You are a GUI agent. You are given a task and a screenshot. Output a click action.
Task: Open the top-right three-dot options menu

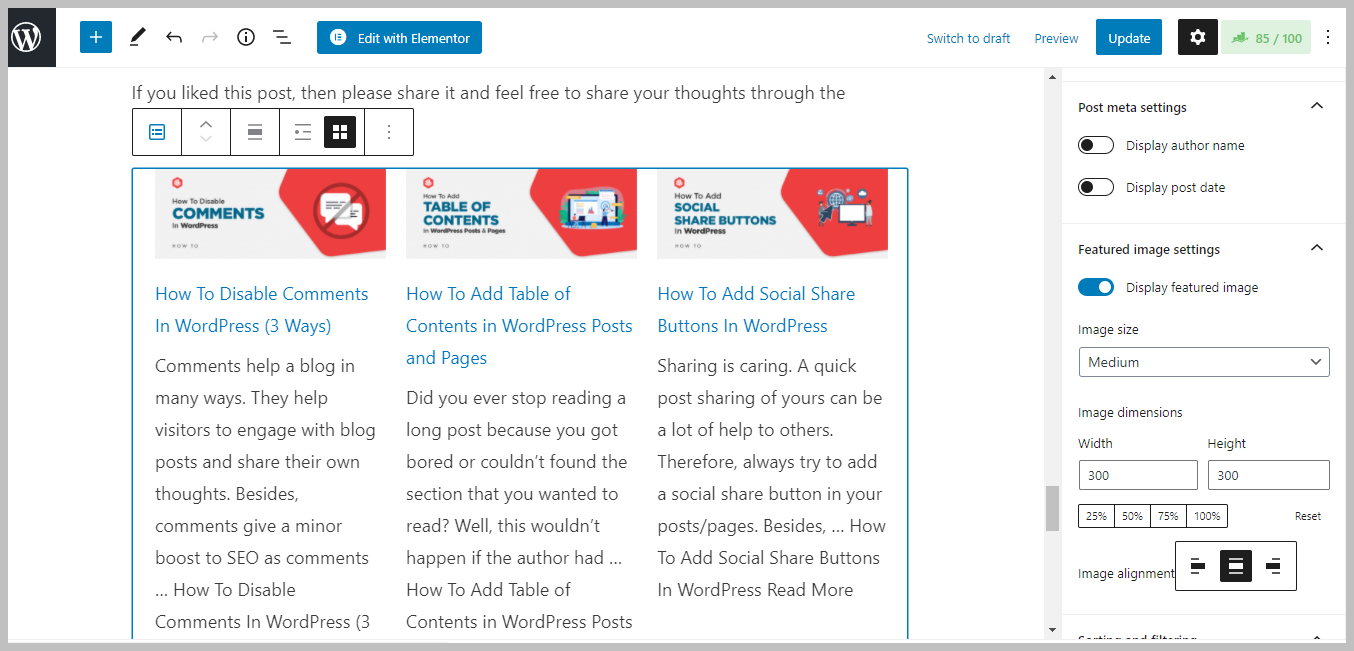(x=1328, y=38)
